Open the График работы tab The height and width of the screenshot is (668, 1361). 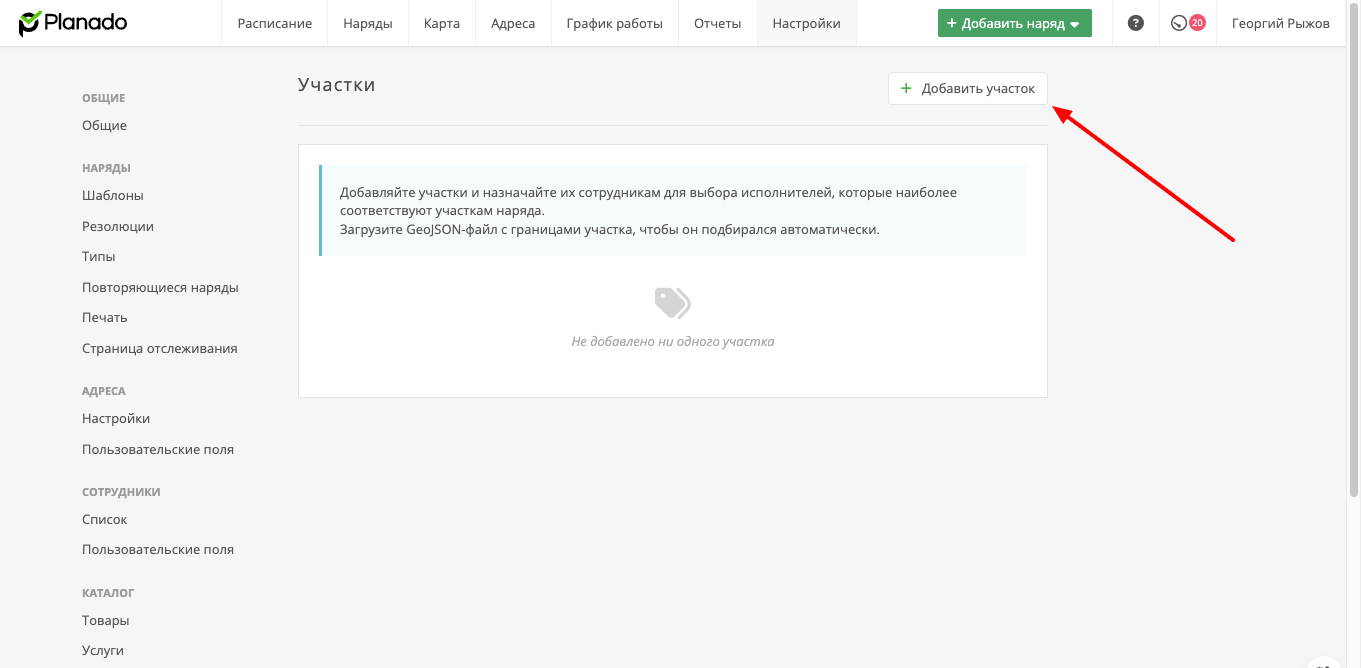click(x=614, y=23)
